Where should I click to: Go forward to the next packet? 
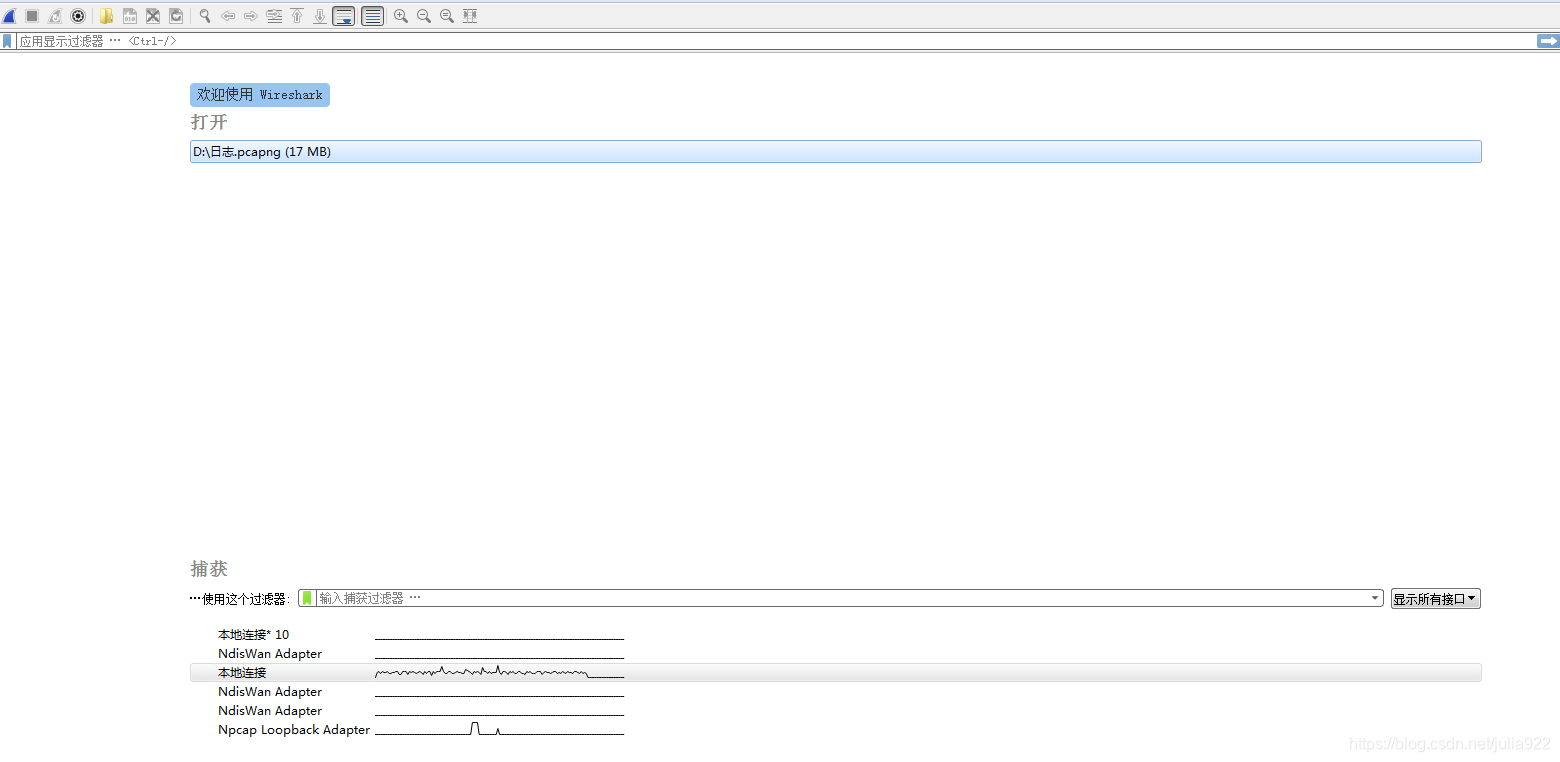click(x=251, y=16)
